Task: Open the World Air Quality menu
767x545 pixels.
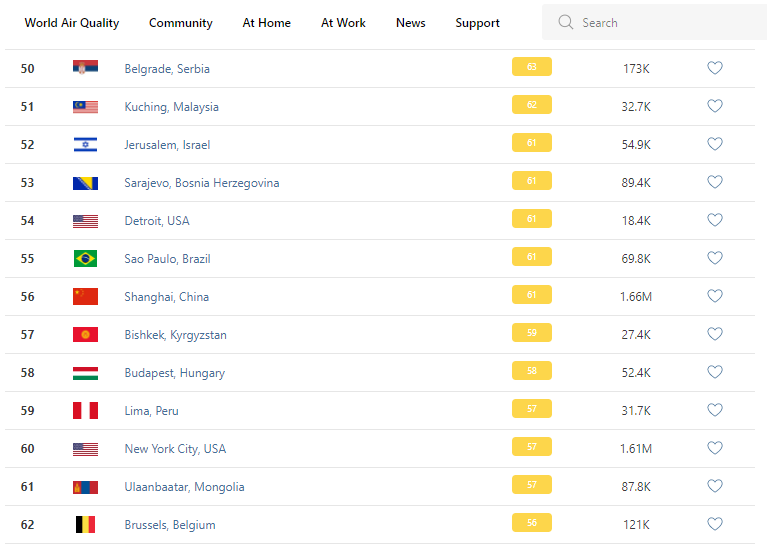Action: (72, 23)
